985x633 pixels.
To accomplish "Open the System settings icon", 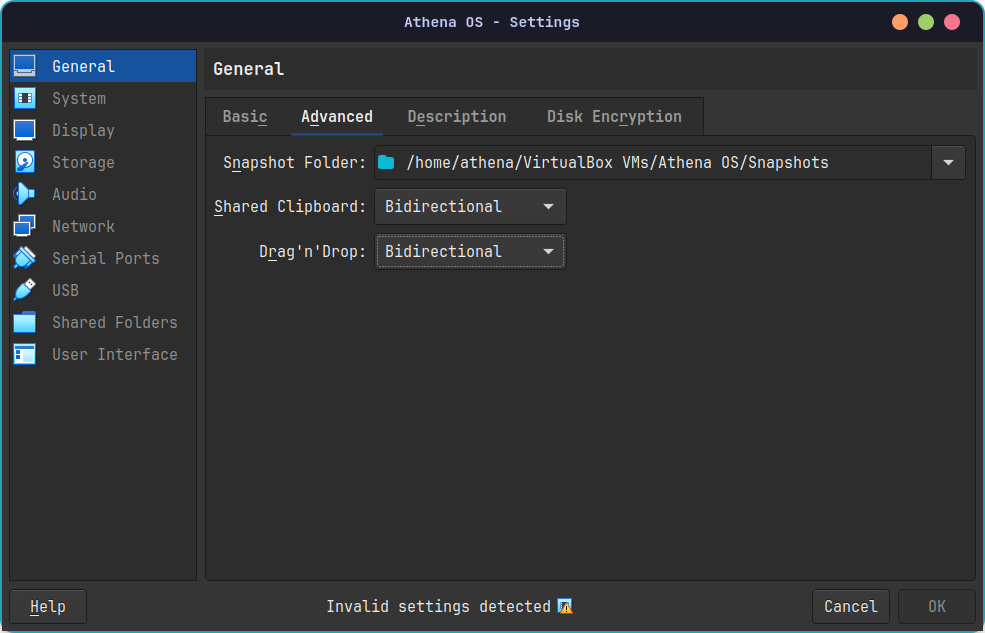I will (24, 98).
